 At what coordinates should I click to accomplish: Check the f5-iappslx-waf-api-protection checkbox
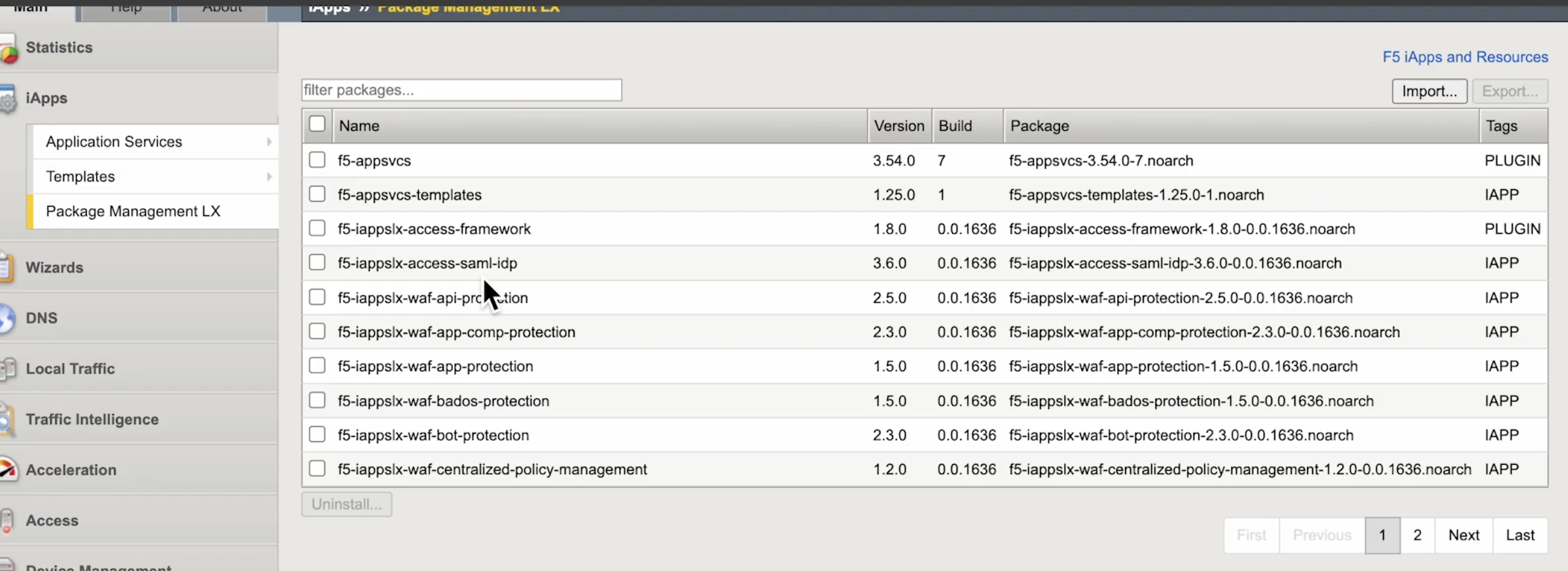[317, 297]
